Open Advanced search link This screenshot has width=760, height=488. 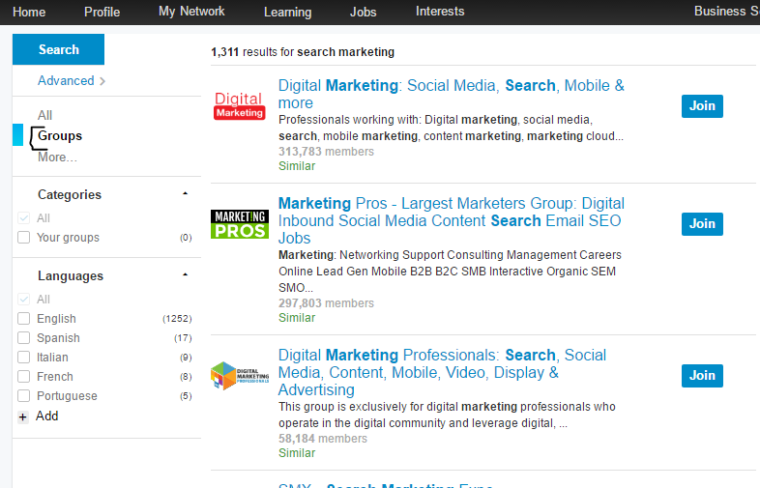66,80
